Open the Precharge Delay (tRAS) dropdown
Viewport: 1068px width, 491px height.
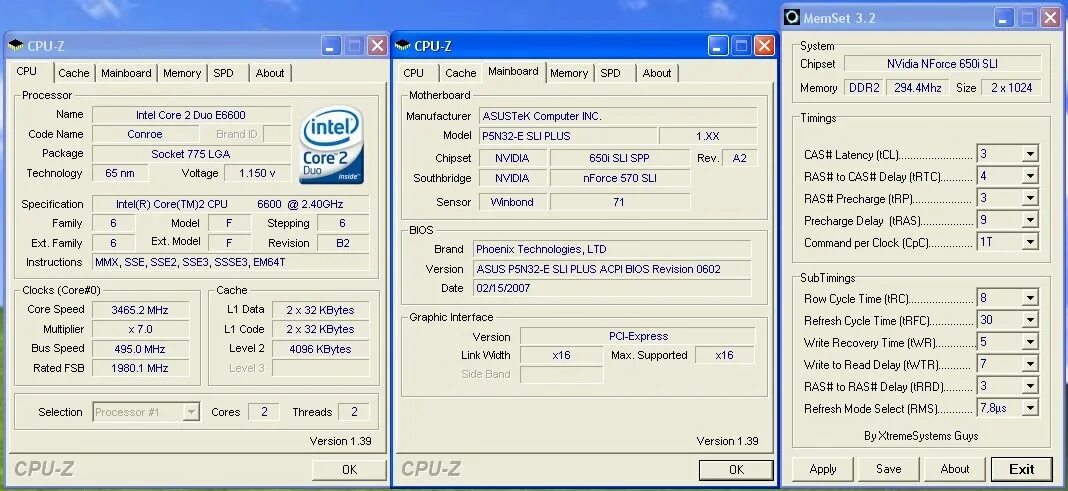click(1030, 220)
